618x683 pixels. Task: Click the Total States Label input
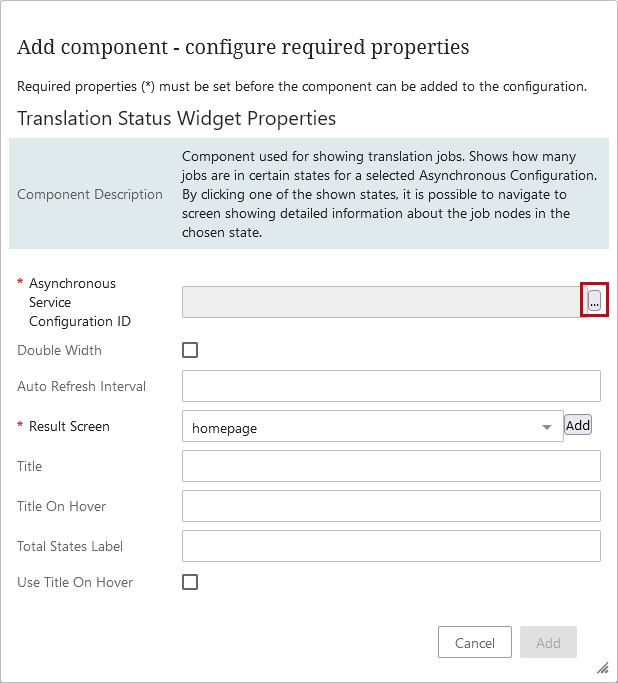pyautogui.click(x=391, y=546)
